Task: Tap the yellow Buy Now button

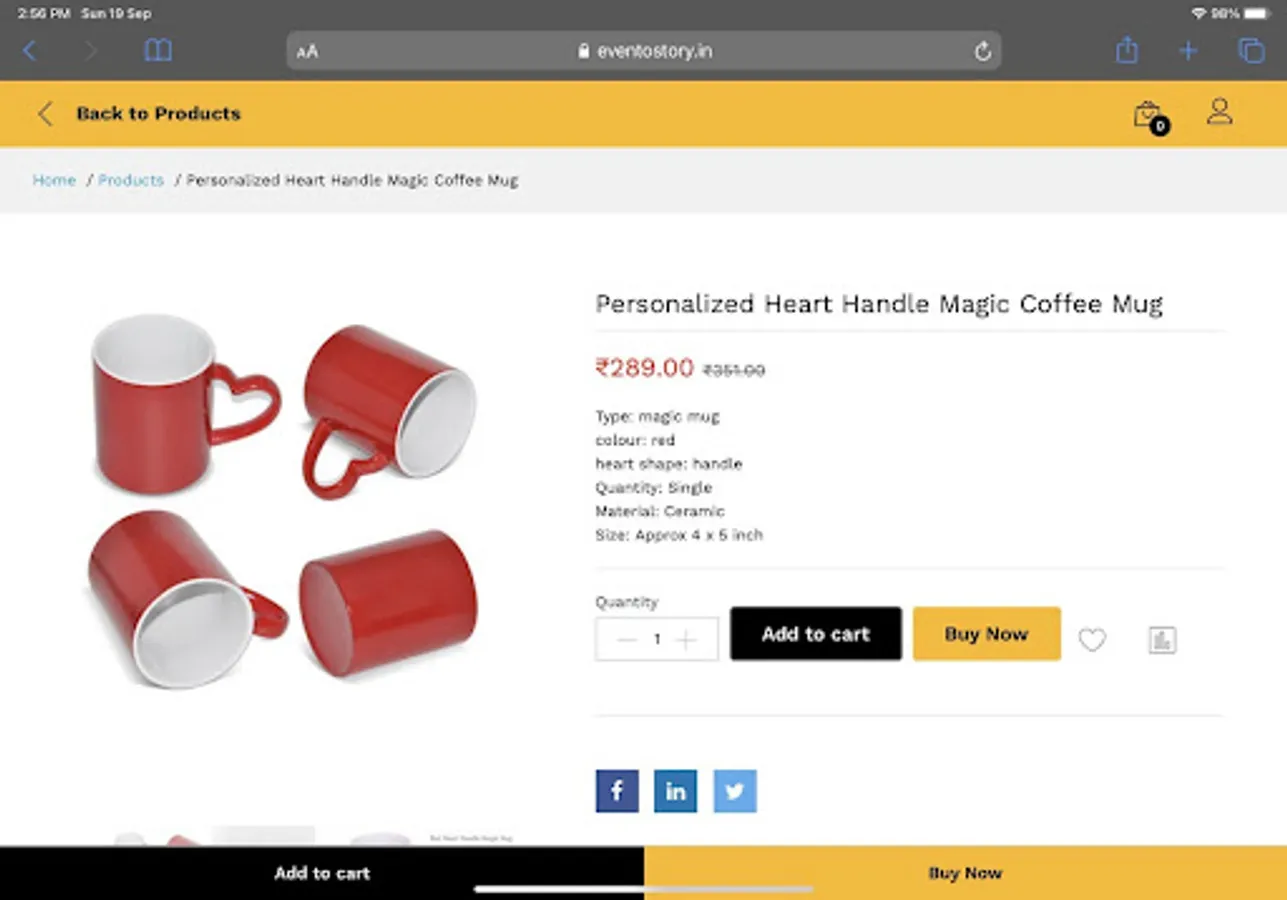Action: 986,633
